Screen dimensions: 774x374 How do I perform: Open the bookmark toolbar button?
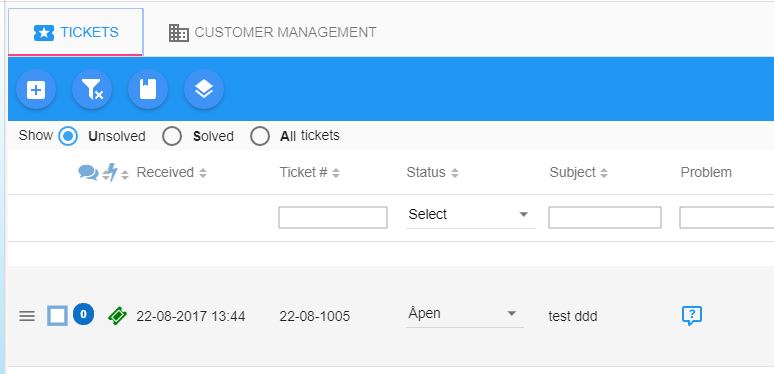(x=148, y=89)
